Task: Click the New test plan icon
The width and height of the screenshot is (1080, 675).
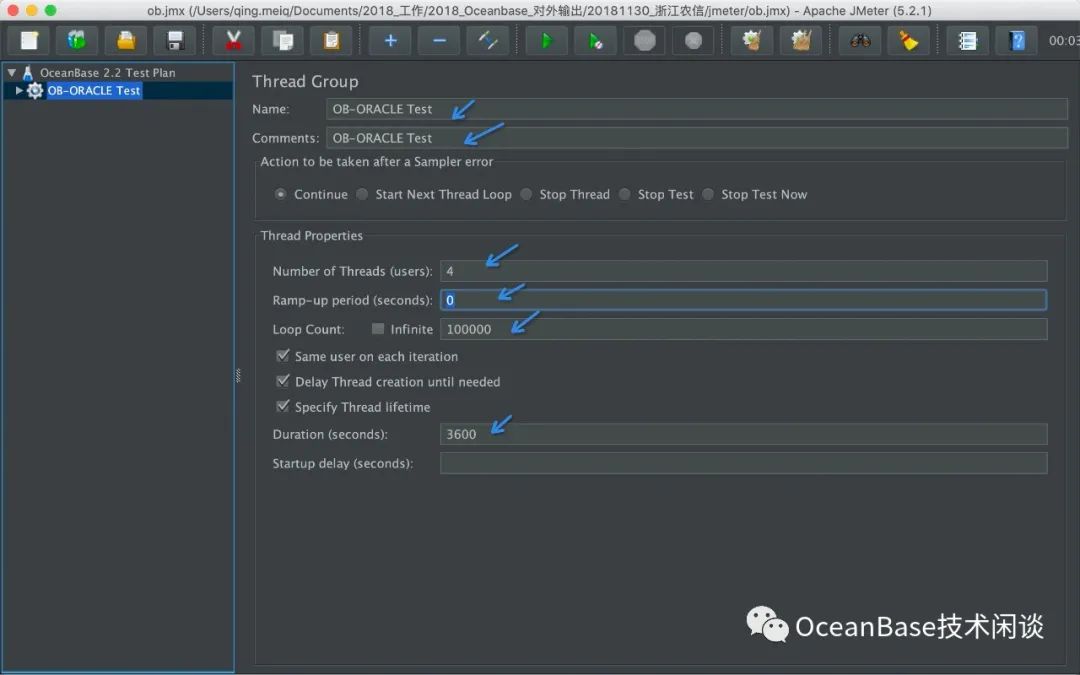Action: (29, 41)
